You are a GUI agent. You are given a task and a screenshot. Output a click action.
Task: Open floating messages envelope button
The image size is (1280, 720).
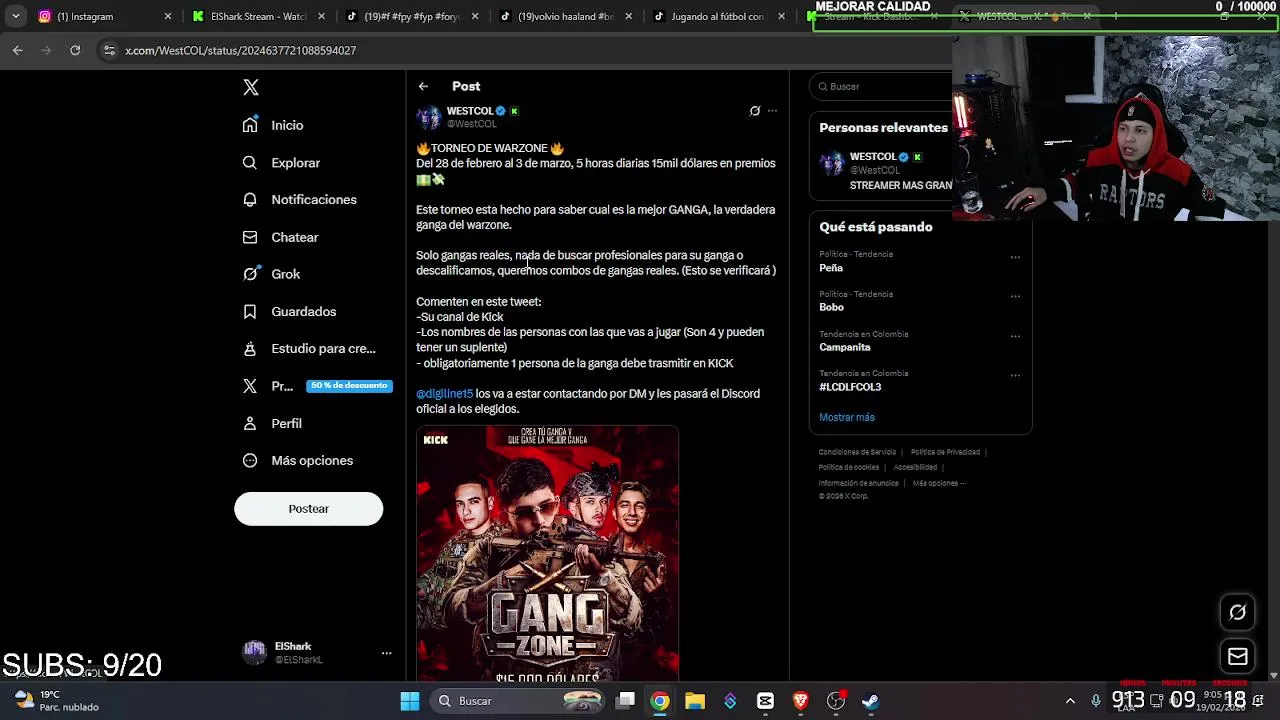pyautogui.click(x=1238, y=657)
